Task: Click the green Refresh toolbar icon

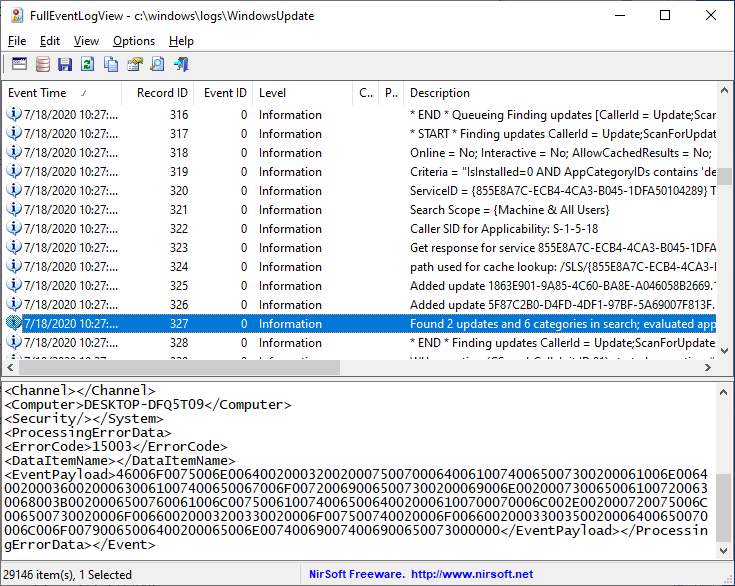Action: pos(88,64)
